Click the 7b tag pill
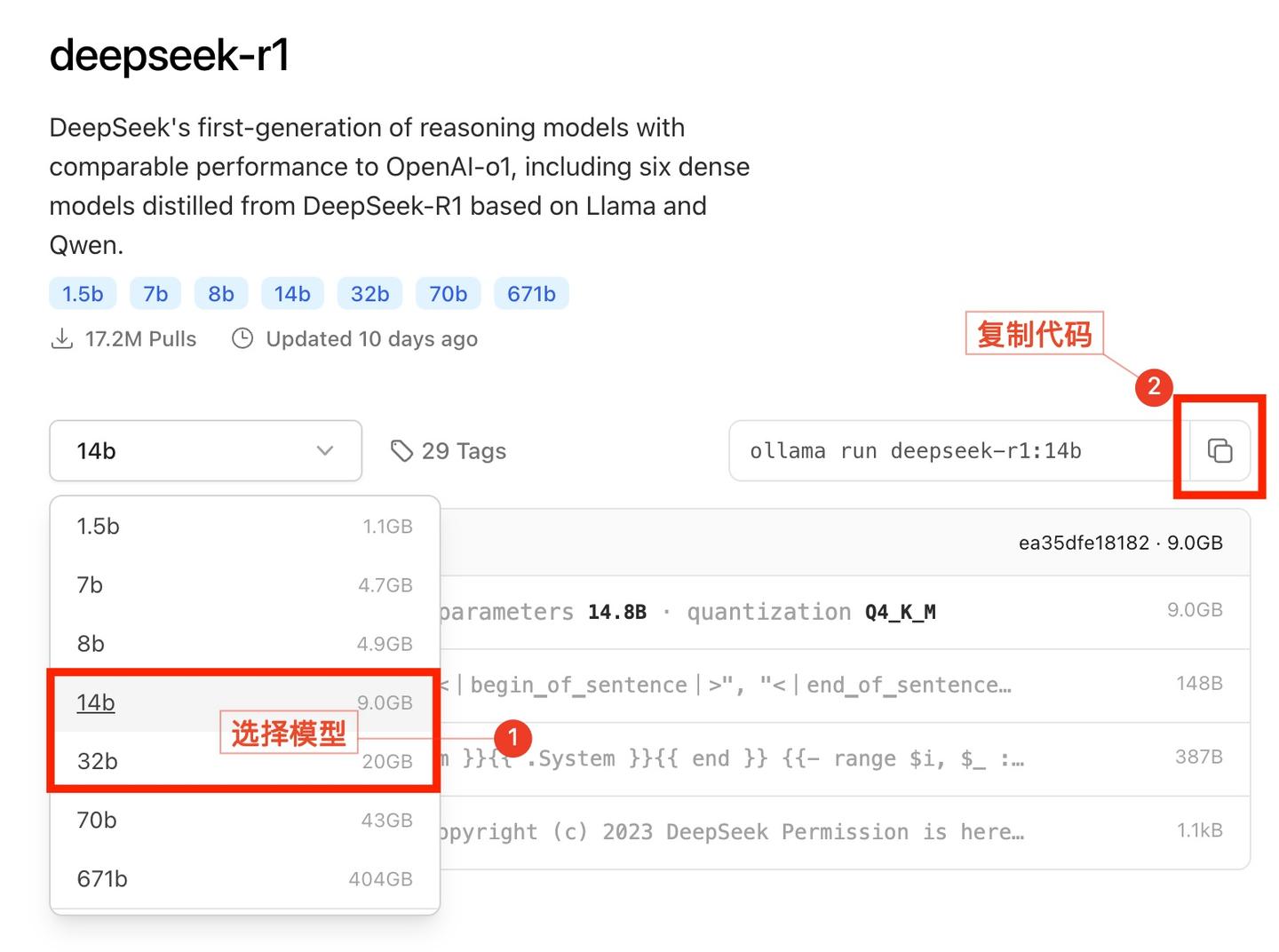 pyautogui.click(x=155, y=293)
